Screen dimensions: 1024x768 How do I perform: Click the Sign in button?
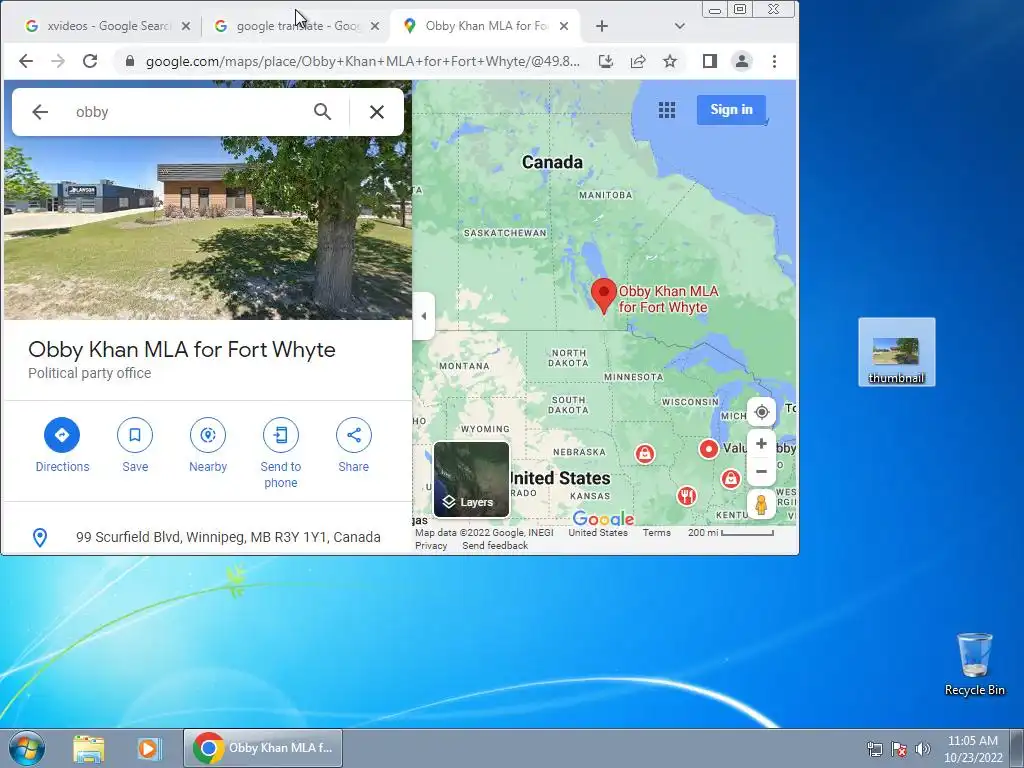731,110
